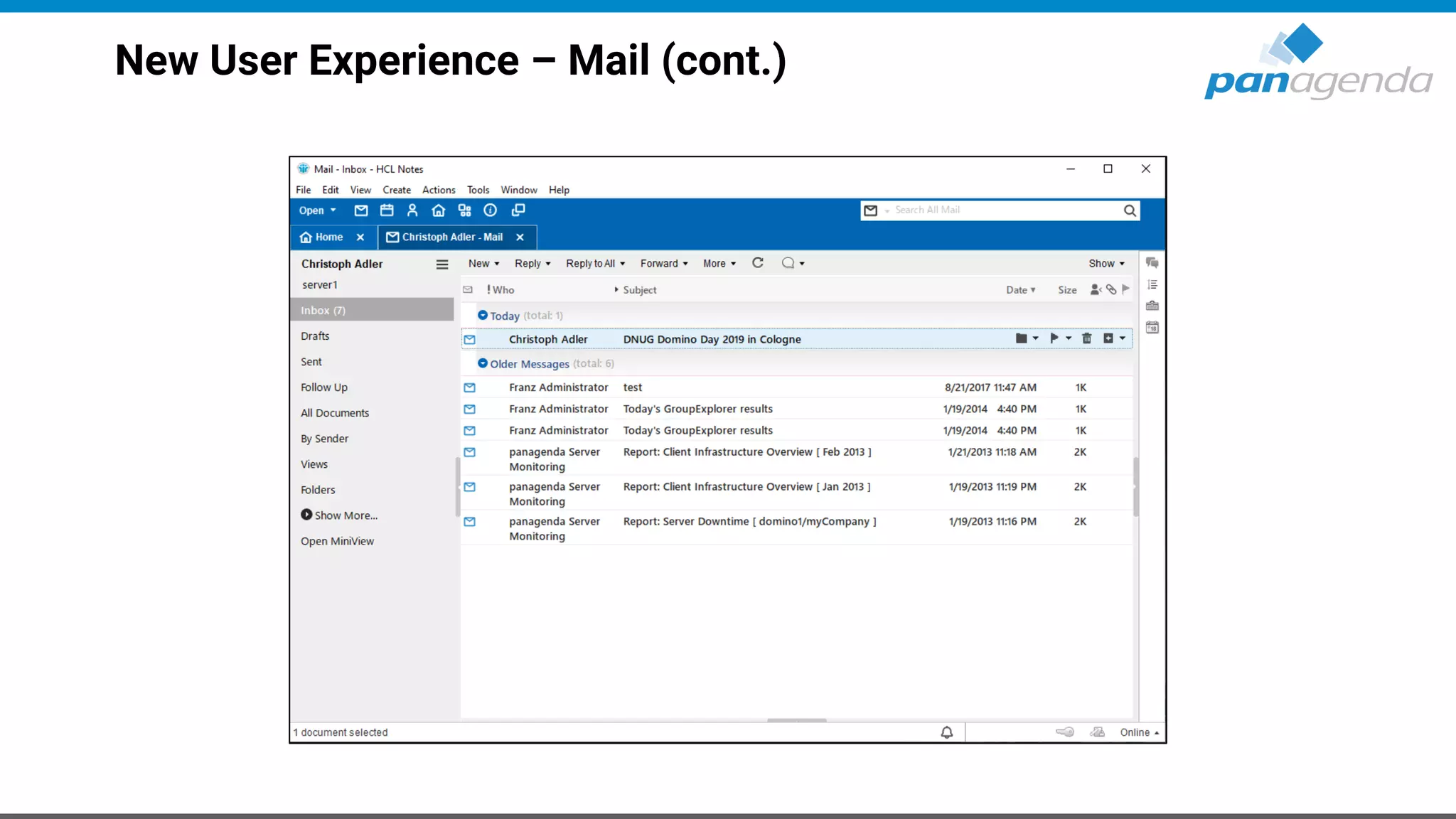Click the mail scope icon in search box
This screenshot has height=819, width=1456.
pos(871,210)
